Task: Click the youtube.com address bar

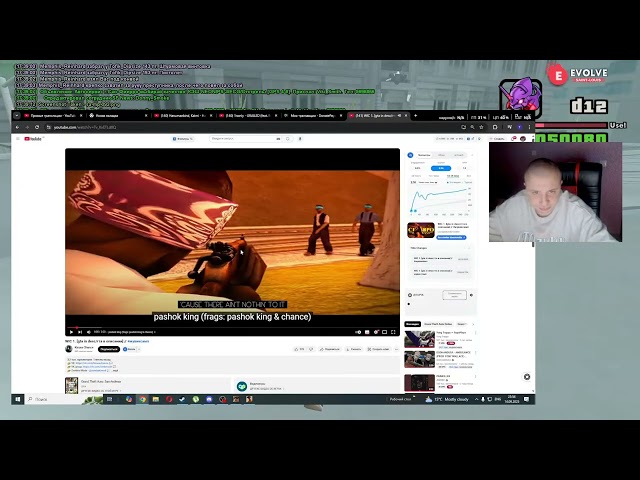Action: [251, 127]
